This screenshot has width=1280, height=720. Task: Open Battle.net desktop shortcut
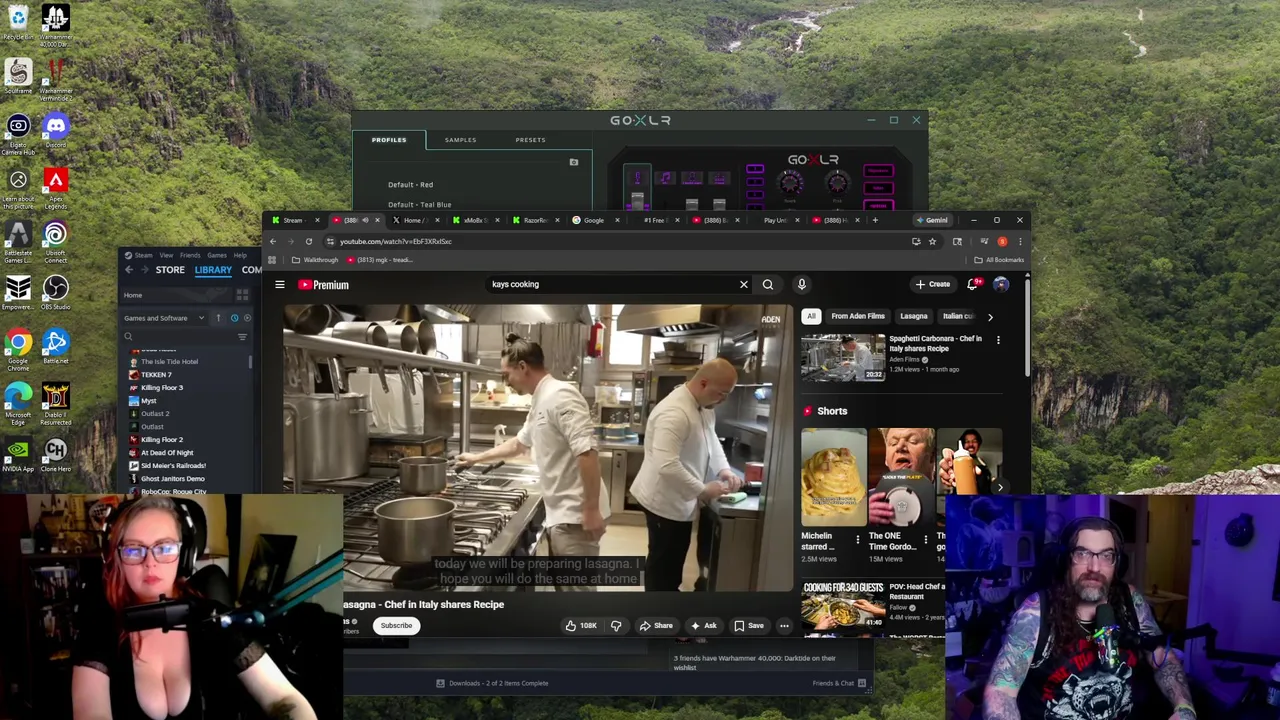[55, 347]
